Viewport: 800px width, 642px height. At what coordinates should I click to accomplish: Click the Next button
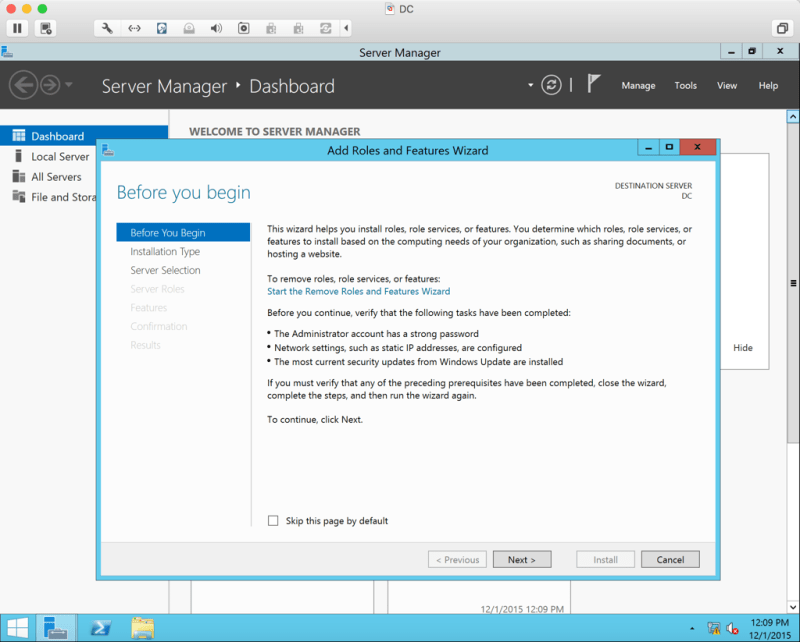coord(521,560)
